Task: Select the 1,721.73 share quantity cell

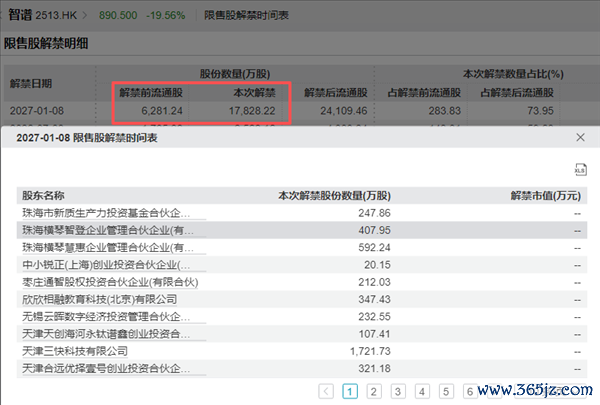Action: pyautogui.click(x=370, y=351)
